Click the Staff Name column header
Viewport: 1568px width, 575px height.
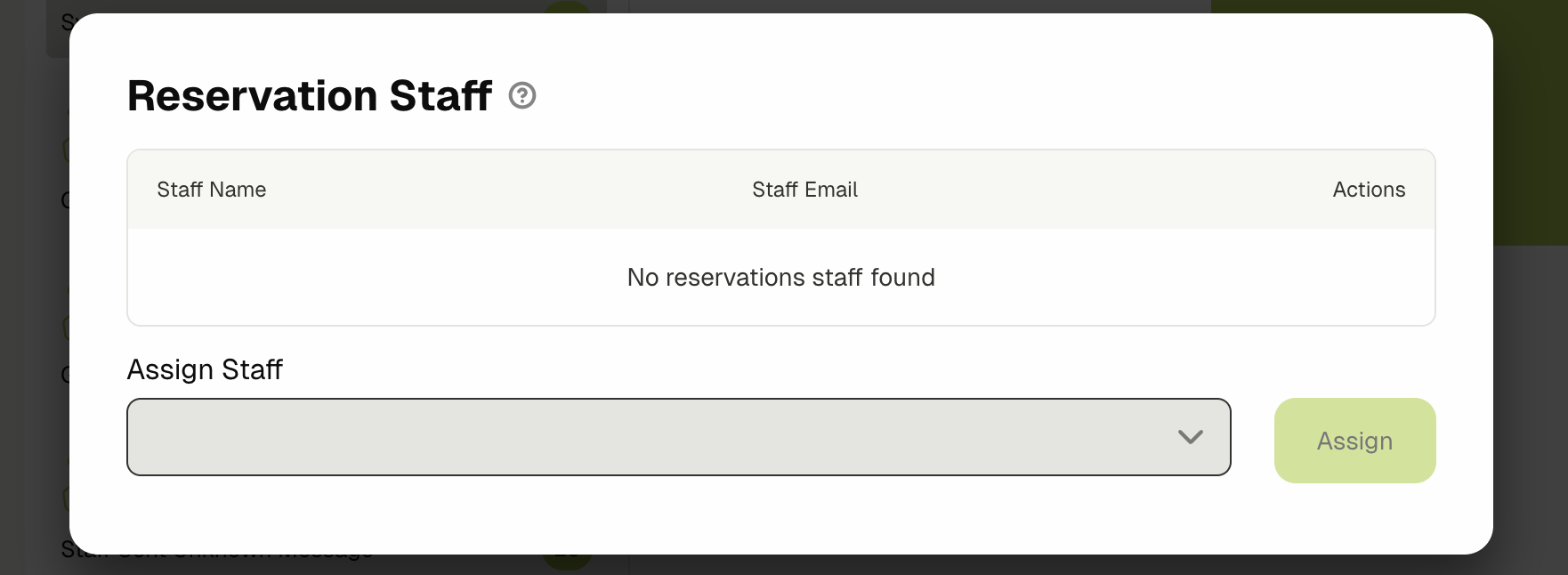pyautogui.click(x=212, y=190)
